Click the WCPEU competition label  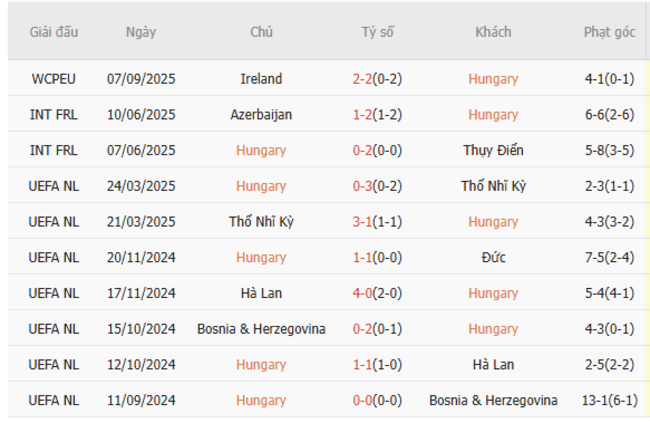tap(54, 79)
